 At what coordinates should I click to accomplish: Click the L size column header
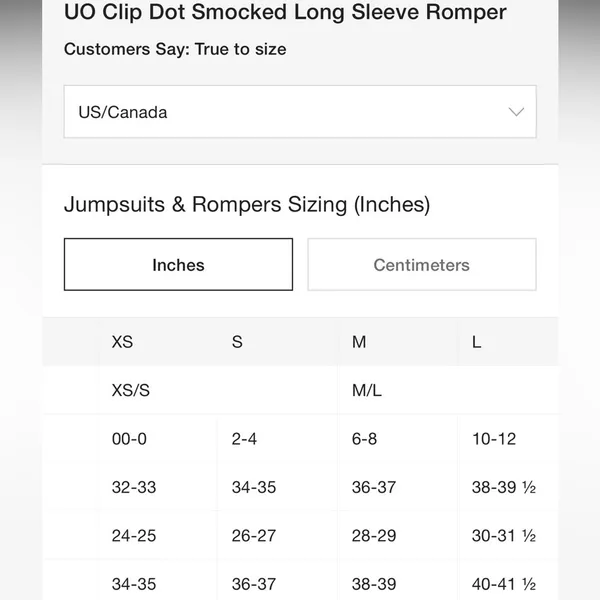[476, 342]
